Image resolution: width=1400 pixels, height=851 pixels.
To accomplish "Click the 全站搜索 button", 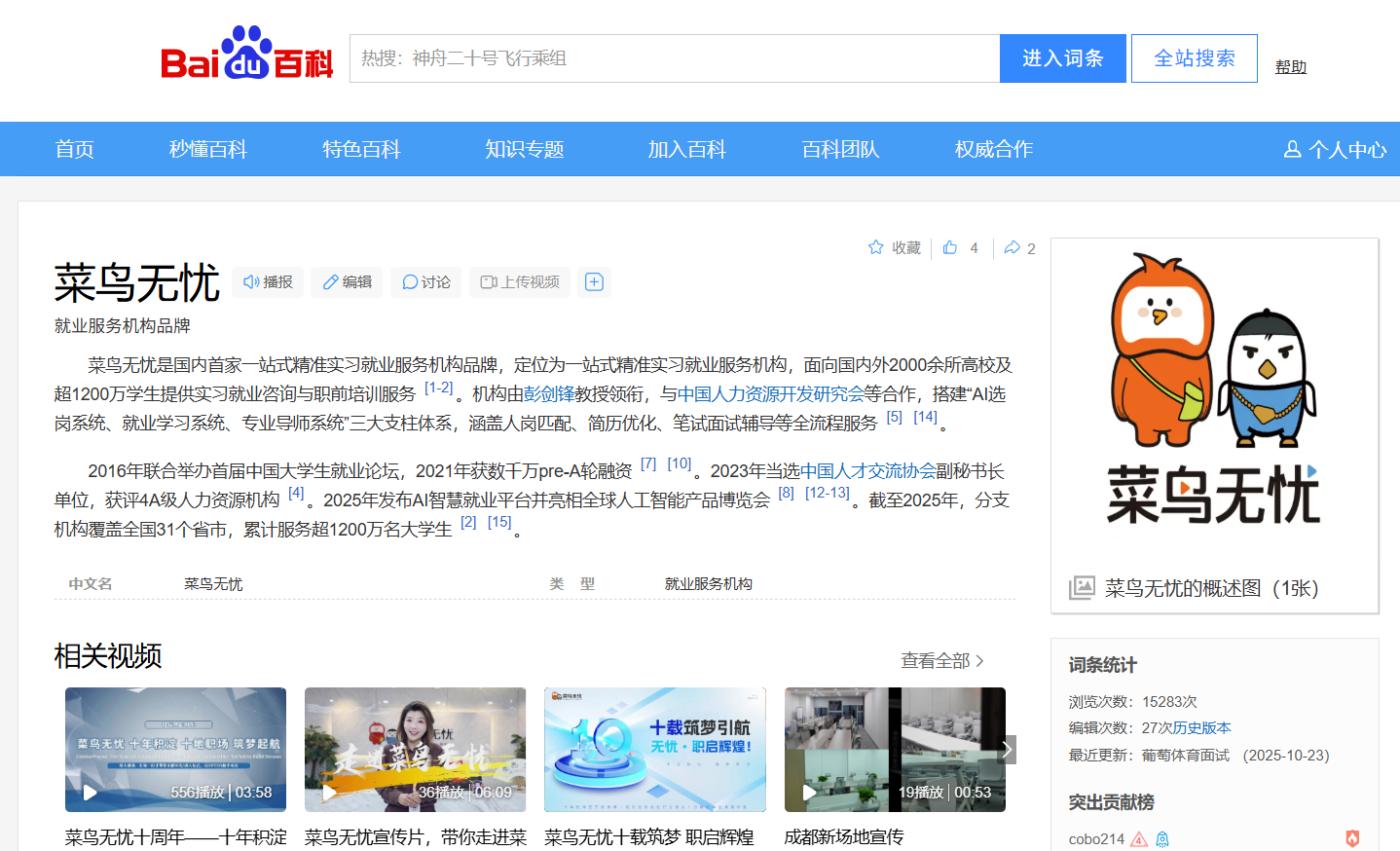I will [1194, 58].
